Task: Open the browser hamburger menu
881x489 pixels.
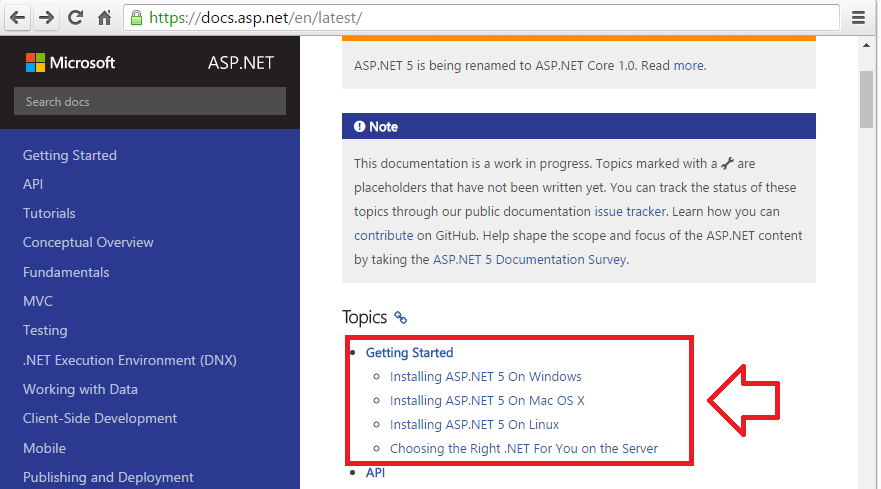Action: [x=858, y=17]
